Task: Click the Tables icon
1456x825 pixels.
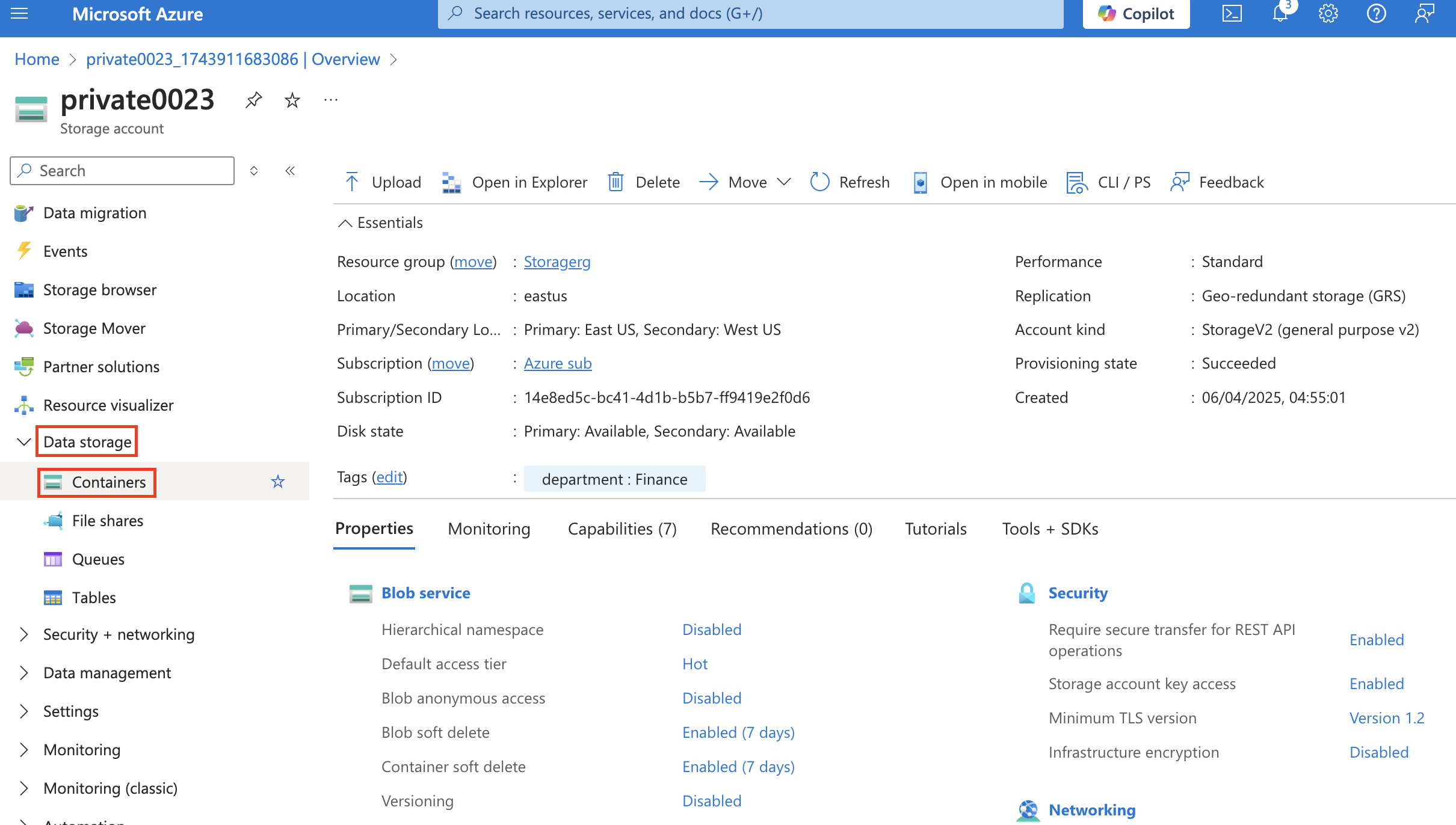Action: (x=53, y=598)
